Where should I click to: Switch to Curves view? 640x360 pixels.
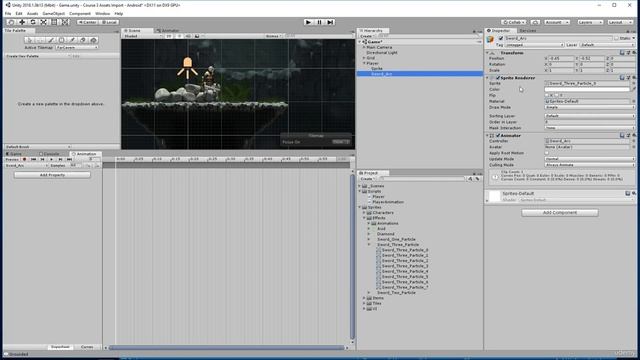click(87, 347)
